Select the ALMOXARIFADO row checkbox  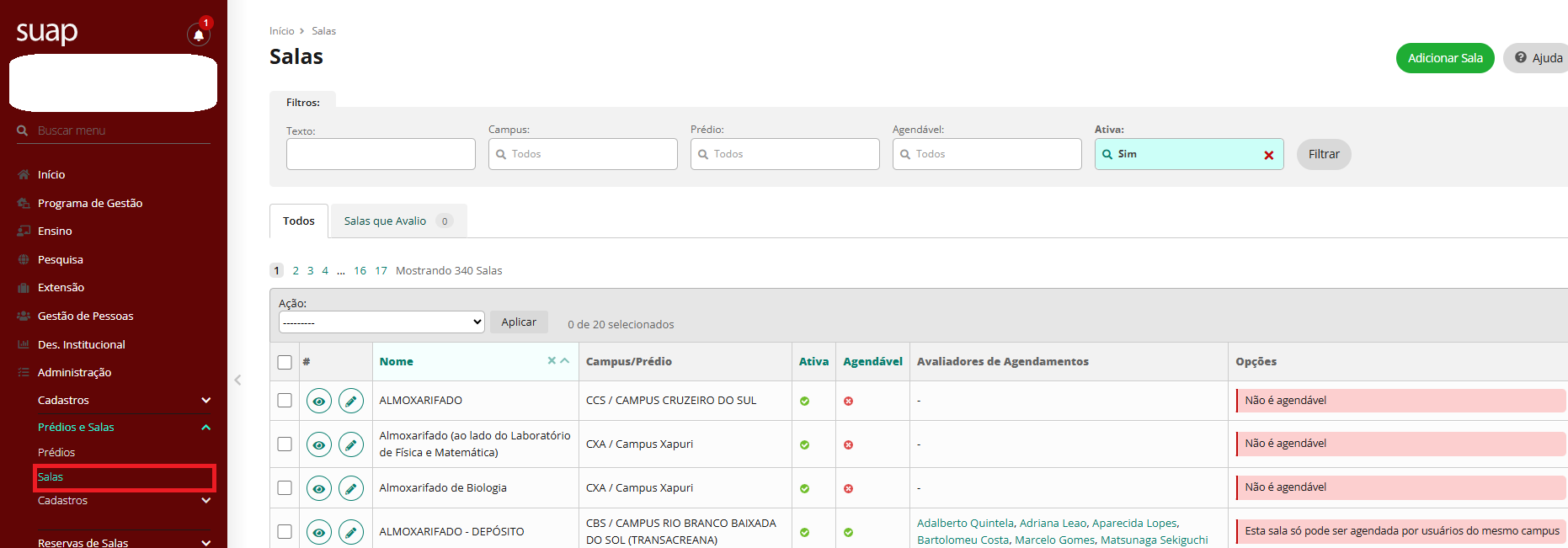click(x=285, y=401)
